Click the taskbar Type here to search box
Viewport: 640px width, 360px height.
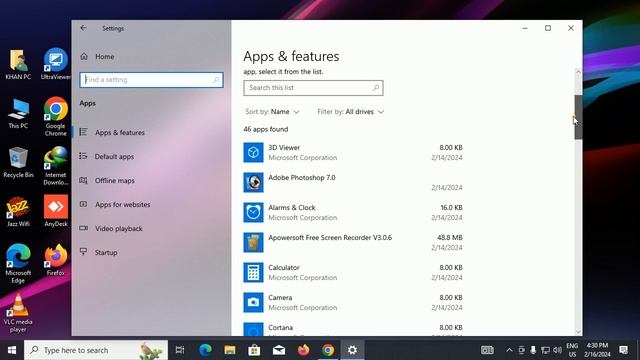(96, 350)
